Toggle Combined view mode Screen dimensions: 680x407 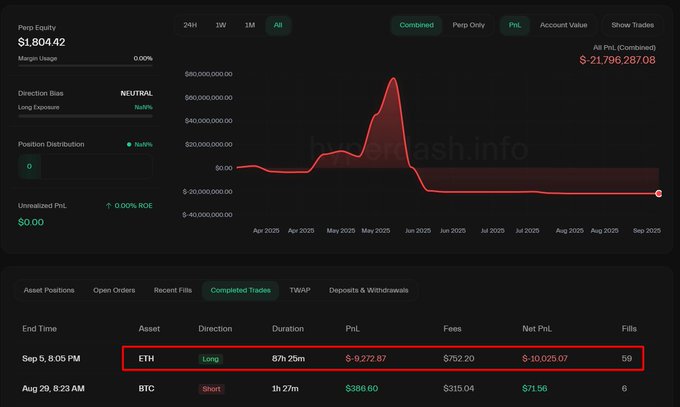click(x=416, y=25)
